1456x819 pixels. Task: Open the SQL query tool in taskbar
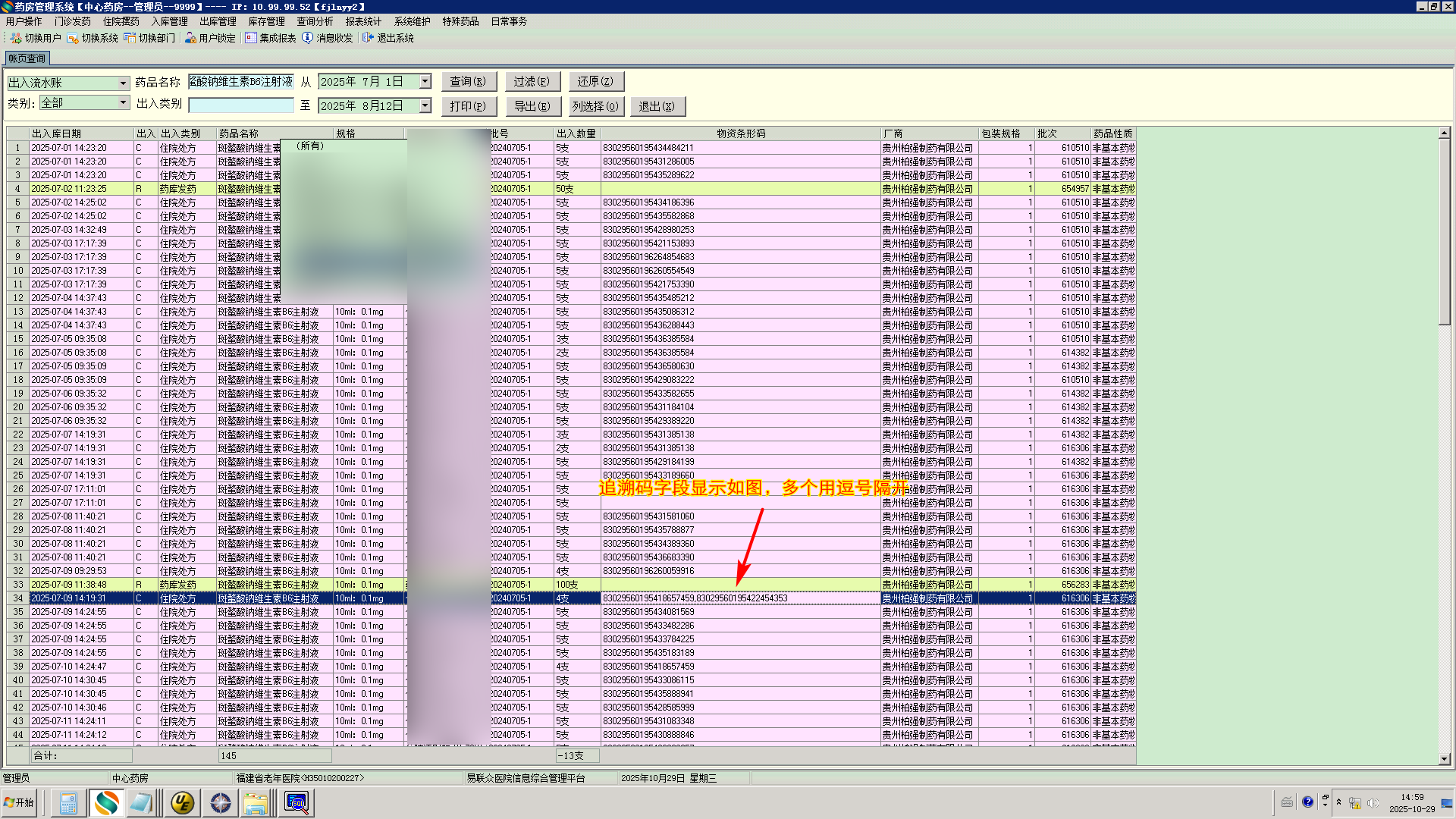point(297,802)
